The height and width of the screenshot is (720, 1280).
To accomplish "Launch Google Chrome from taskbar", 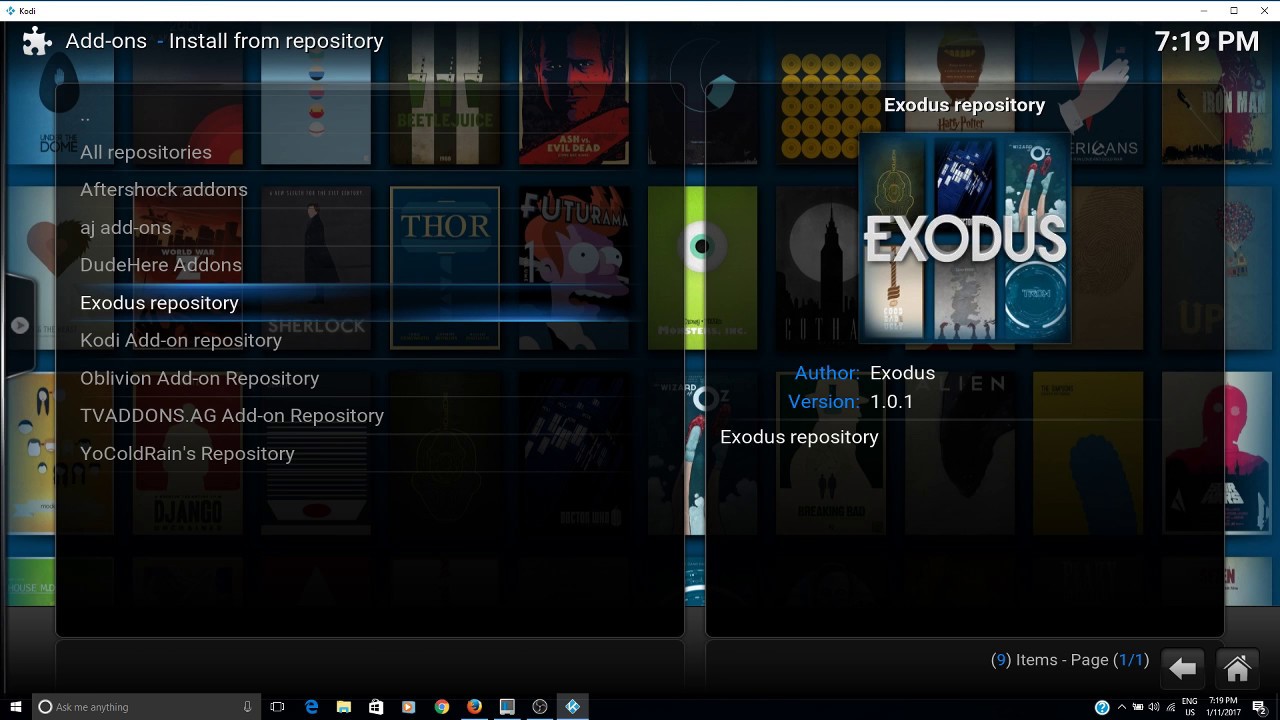I will 441,707.
